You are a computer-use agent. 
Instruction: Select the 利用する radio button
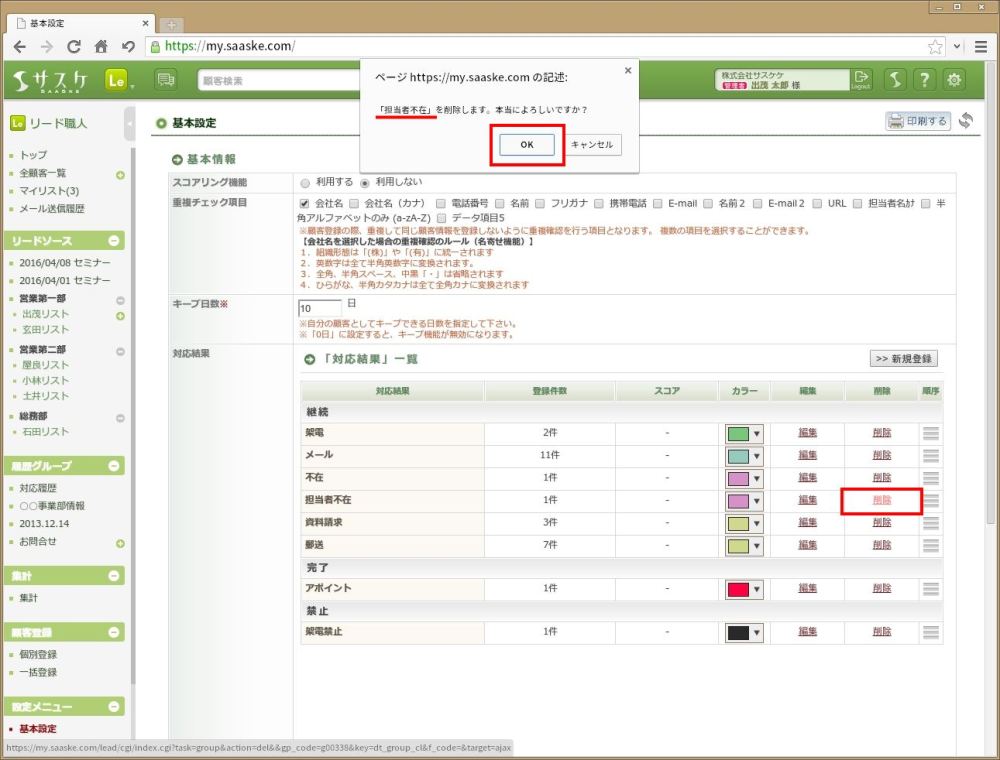pyautogui.click(x=305, y=183)
